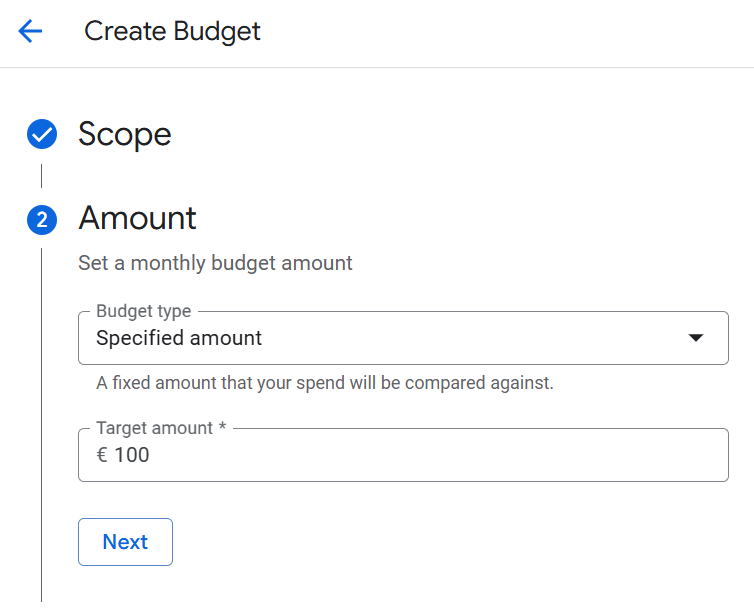This screenshot has width=754, height=608.
Task: Click the Scope completed checkmark icon
Action: pos(42,134)
